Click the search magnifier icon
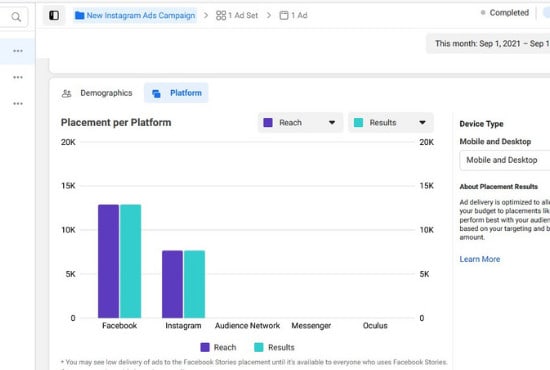The height and width of the screenshot is (370, 550). pyautogui.click(x=16, y=16)
